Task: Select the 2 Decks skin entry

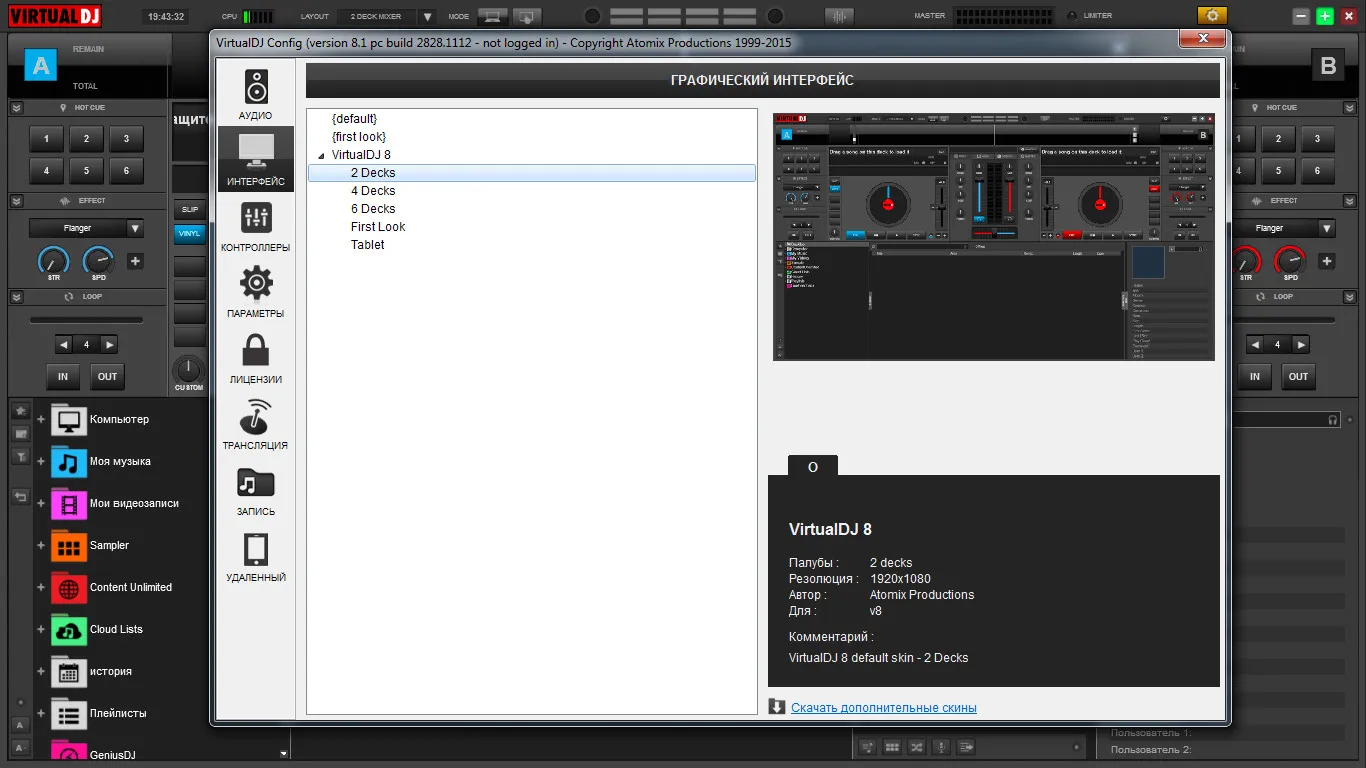Action: click(532, 173)
